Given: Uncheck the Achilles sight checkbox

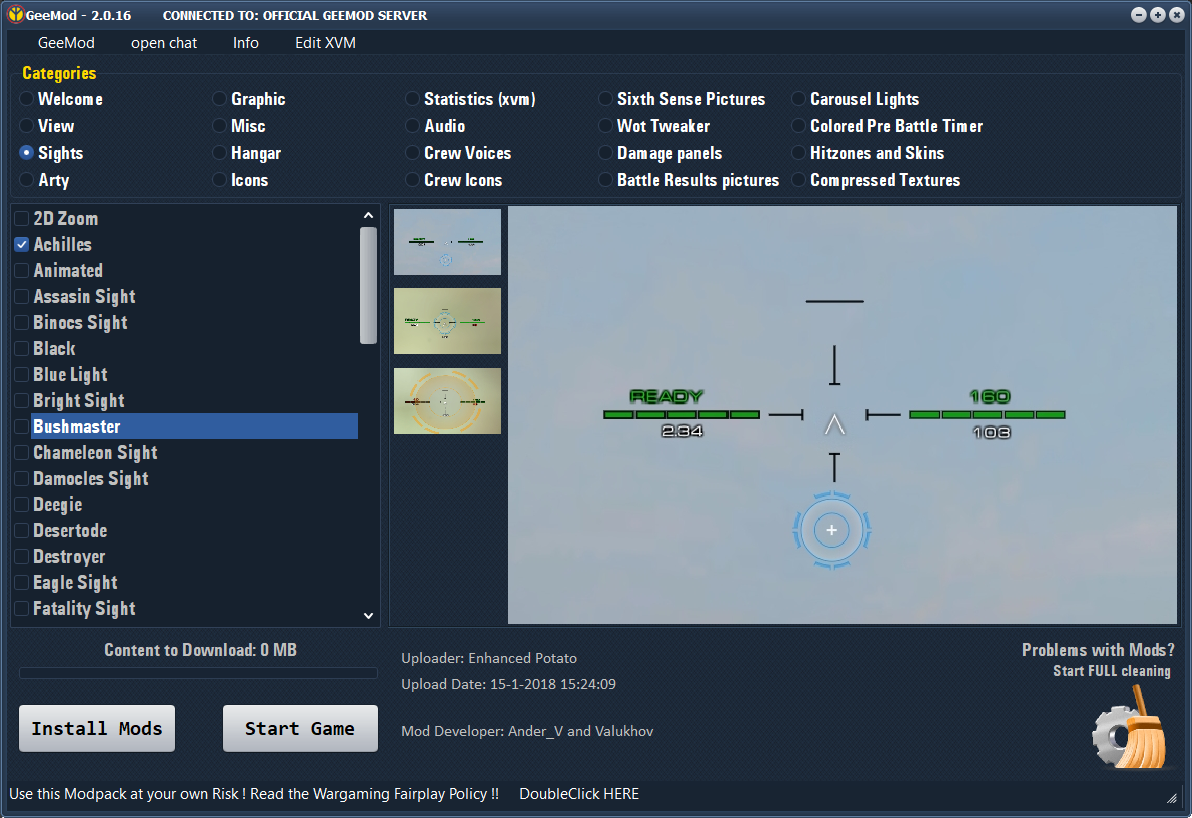Looking at the screenshot, I should point(22,245).
